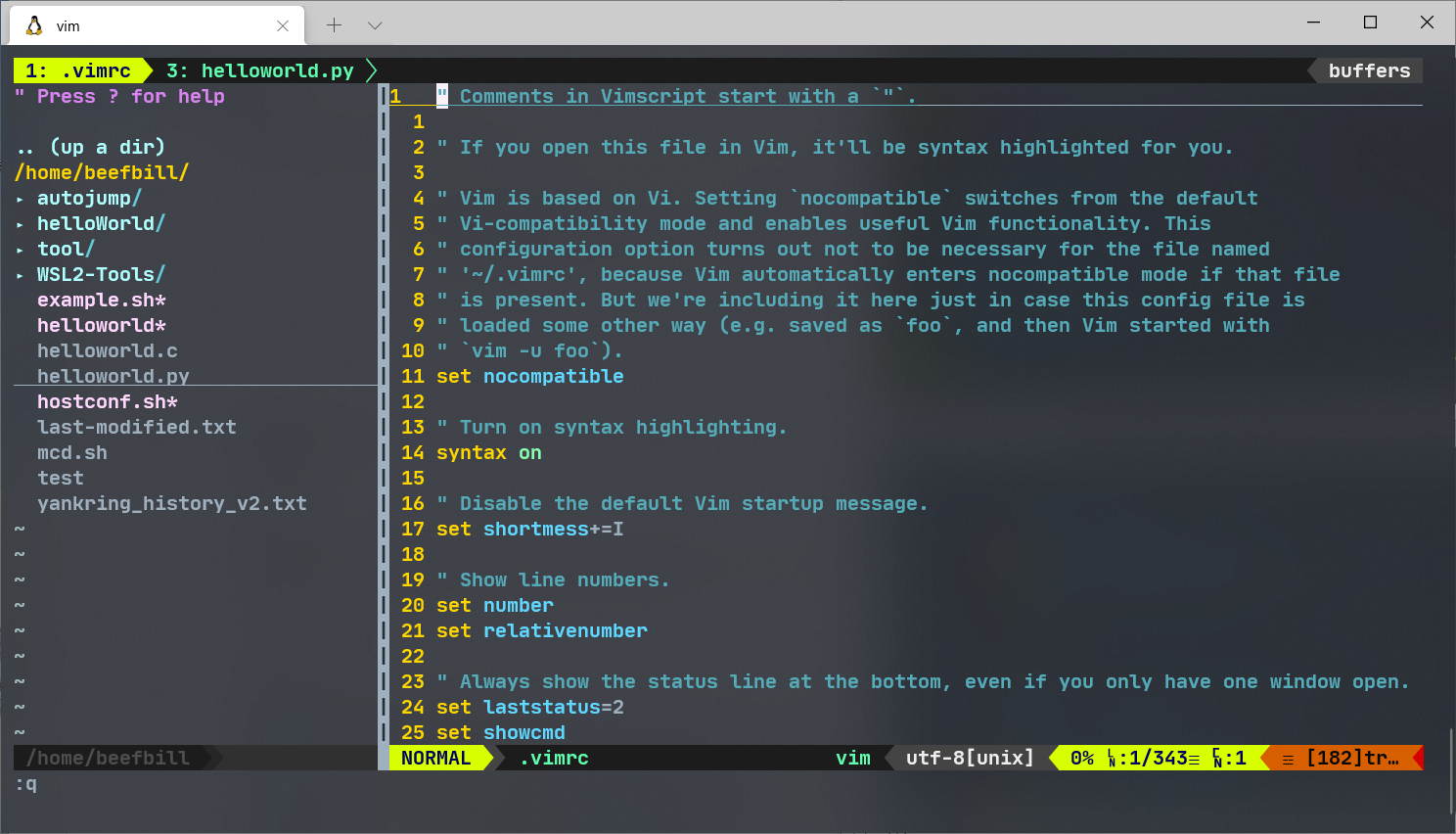Click comment 'Show line numbers.'

[553, 579]
